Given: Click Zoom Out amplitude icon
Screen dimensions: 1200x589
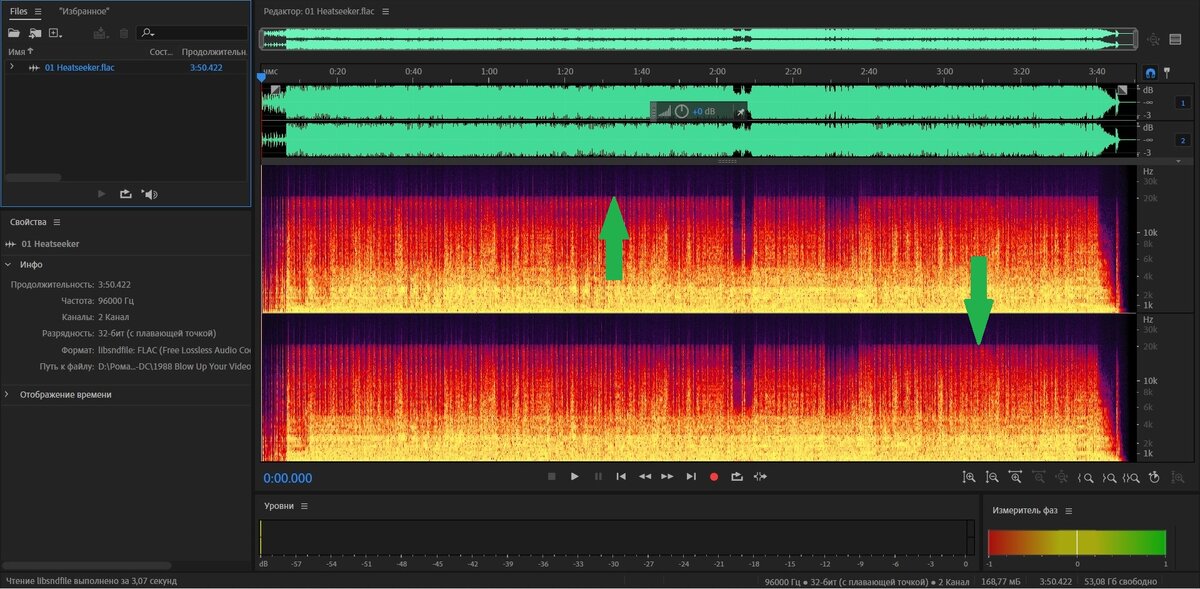Looking at the screenshot, I should tap(992, 478).
